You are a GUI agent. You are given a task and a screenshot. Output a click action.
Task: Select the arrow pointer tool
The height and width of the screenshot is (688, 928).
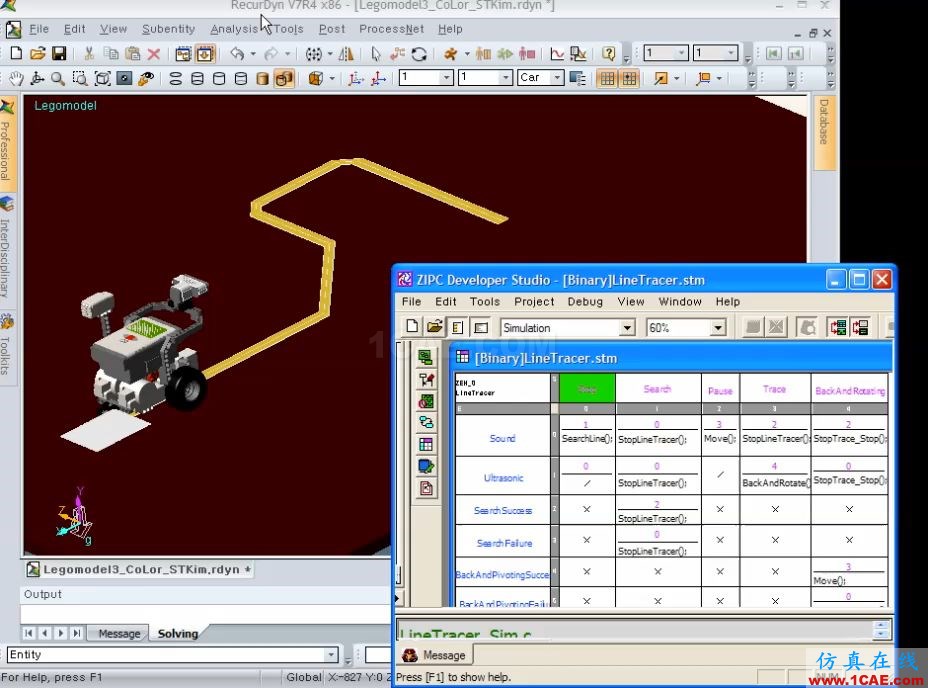pyautogui.click(x=375, y=54)
